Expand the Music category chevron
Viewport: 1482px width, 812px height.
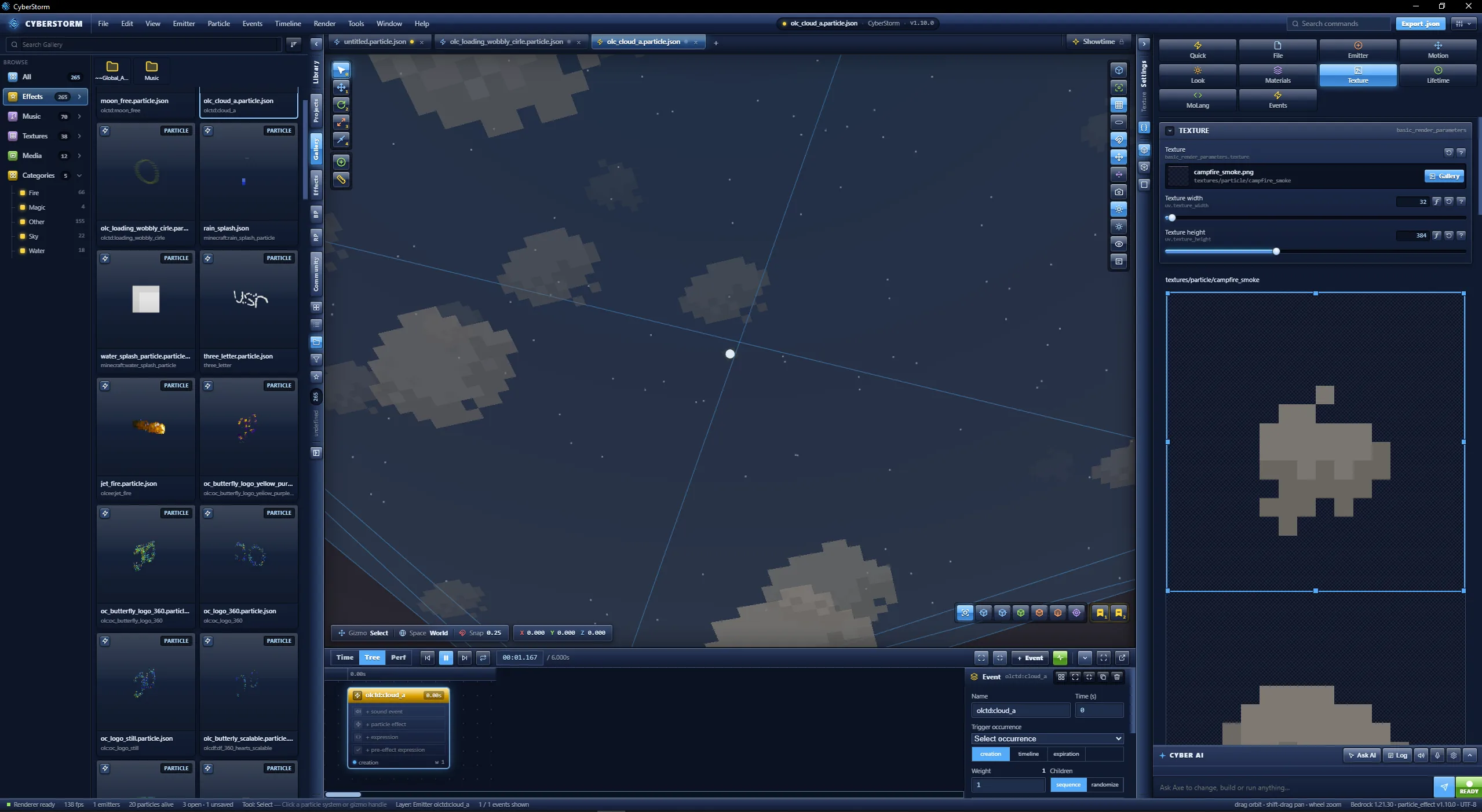coord(79,116)
